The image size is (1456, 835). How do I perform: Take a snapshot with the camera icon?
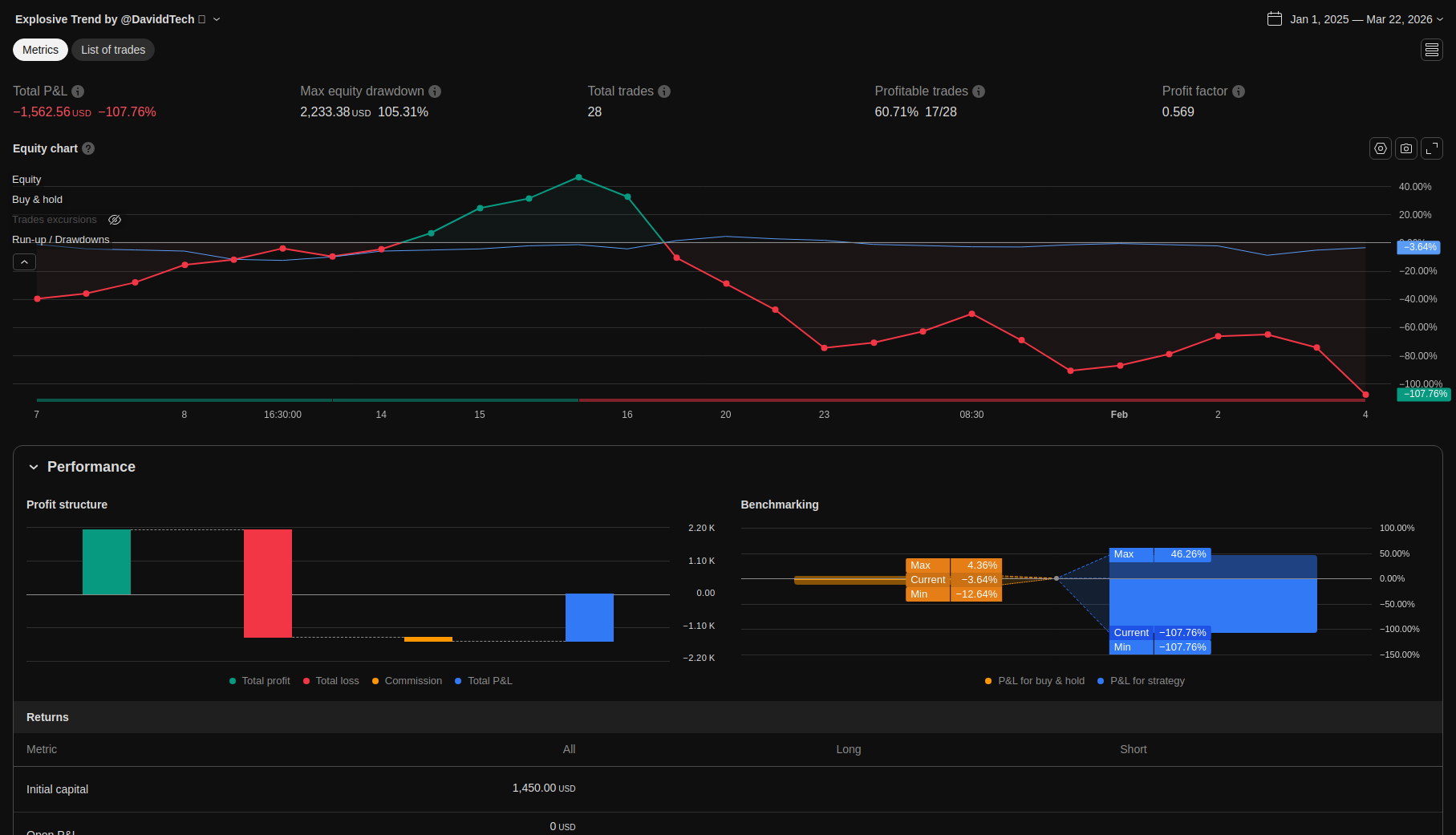(x=1406, y=148)
